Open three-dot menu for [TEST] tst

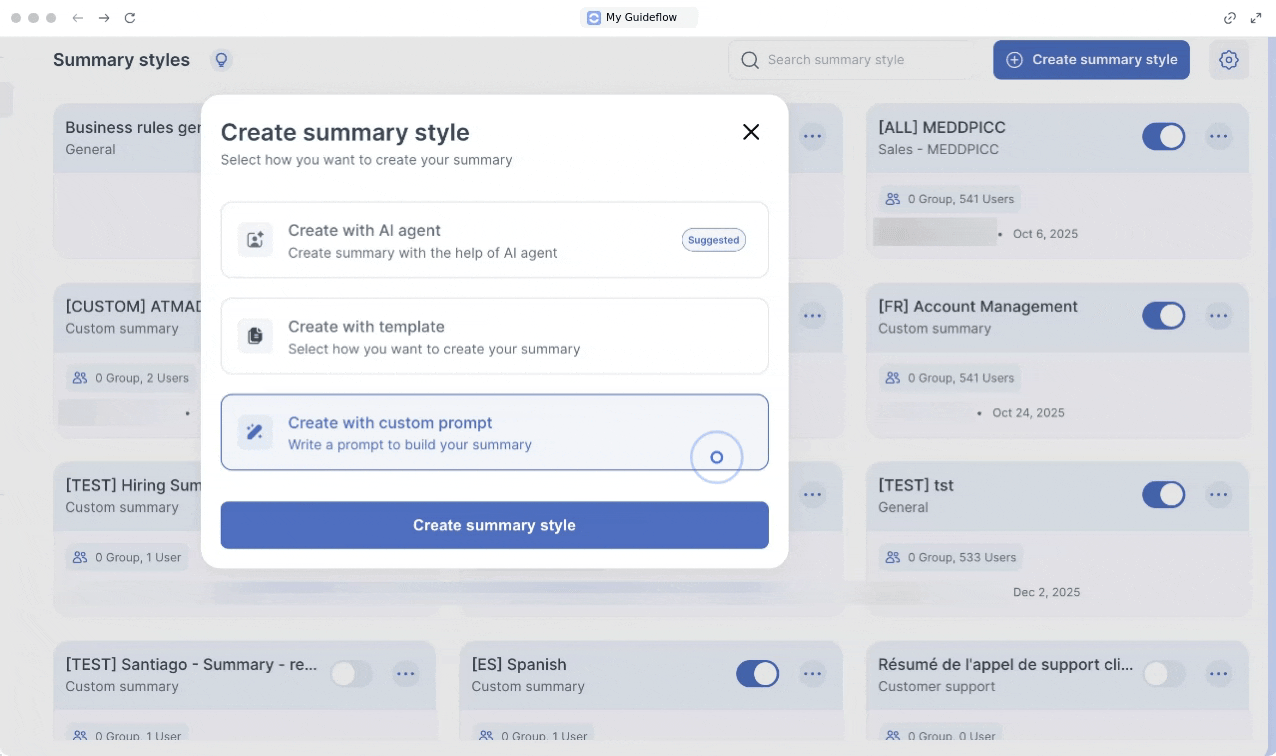pyautogui.click(x=1218, y=495)
